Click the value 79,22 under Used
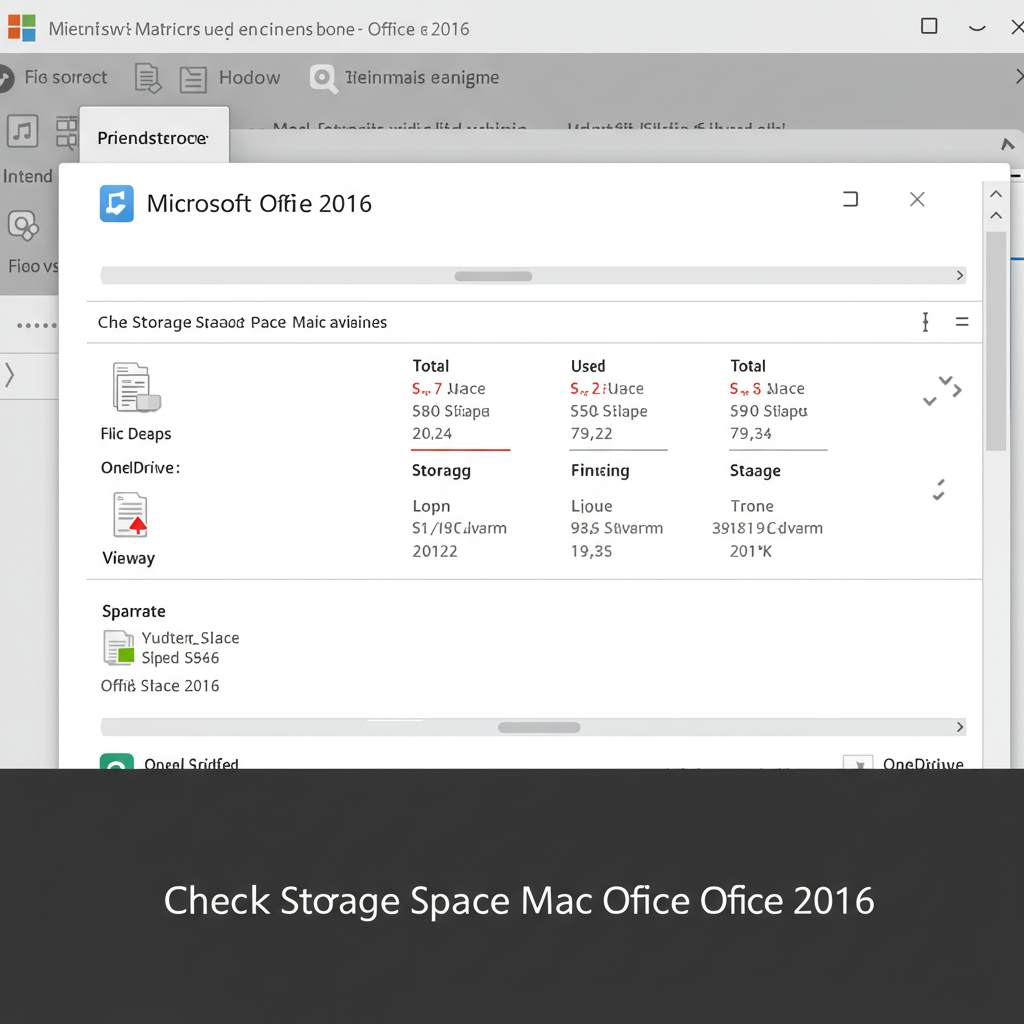Viewport: 1024px width, 1024px height. 591,434
